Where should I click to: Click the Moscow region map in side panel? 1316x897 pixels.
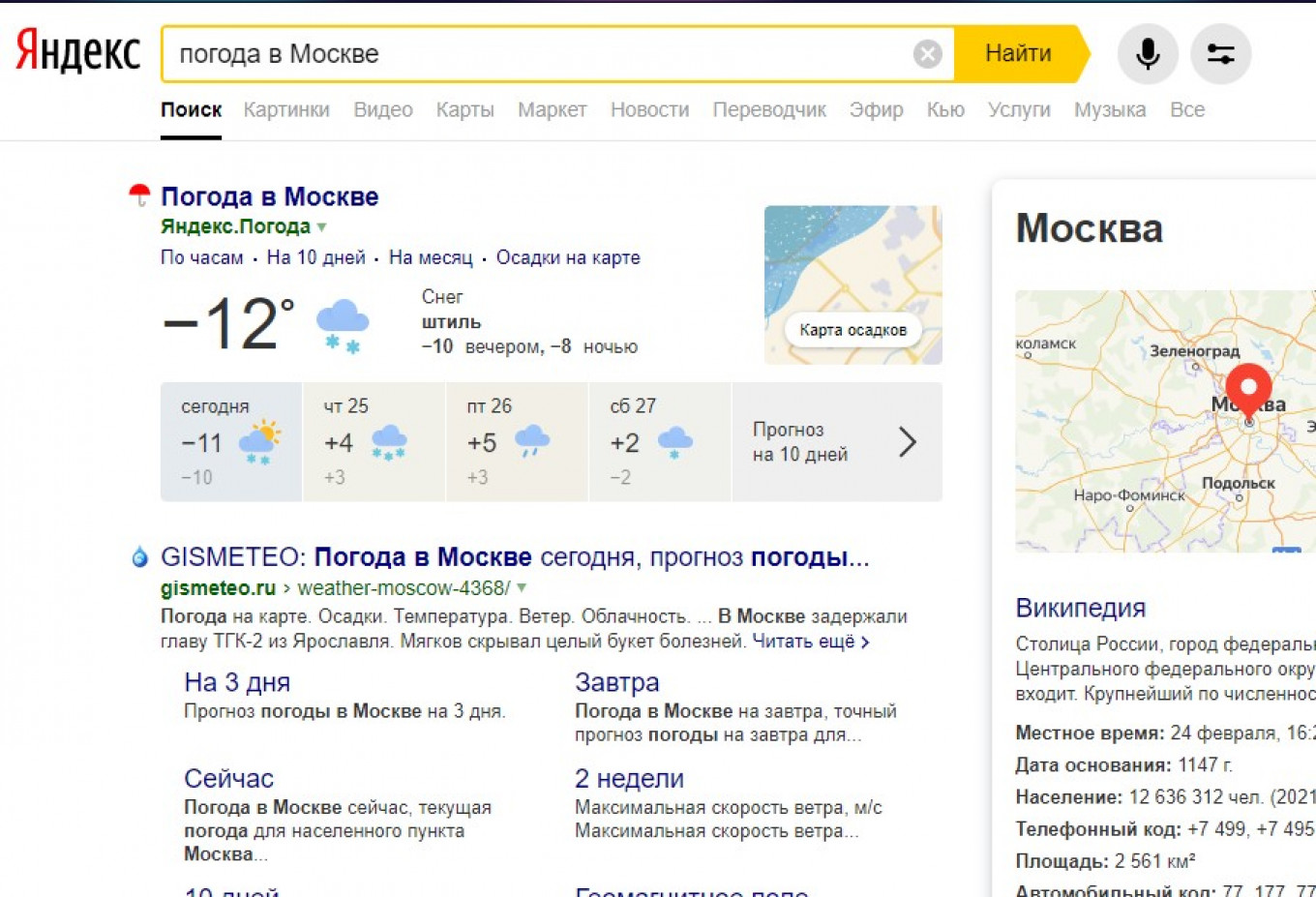tap(1165, 421)
